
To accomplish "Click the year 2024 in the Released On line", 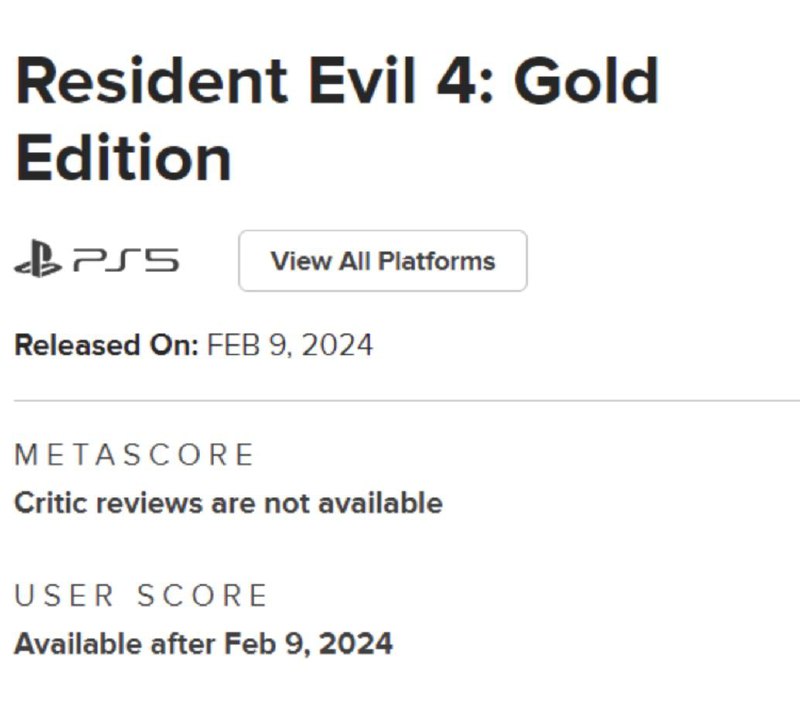I will pos(337,345).
